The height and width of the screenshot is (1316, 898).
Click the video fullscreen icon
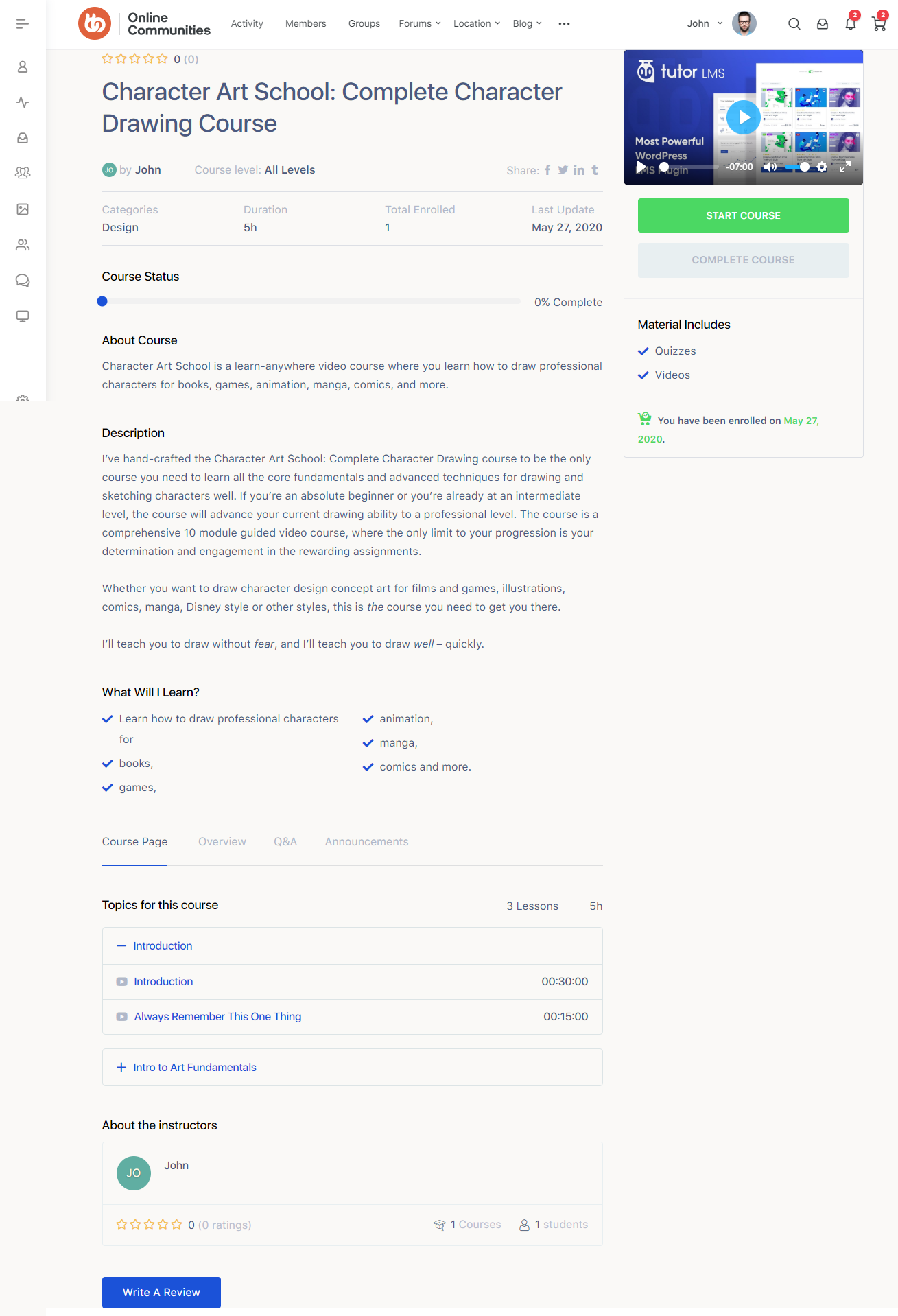(x=845, y=167)
